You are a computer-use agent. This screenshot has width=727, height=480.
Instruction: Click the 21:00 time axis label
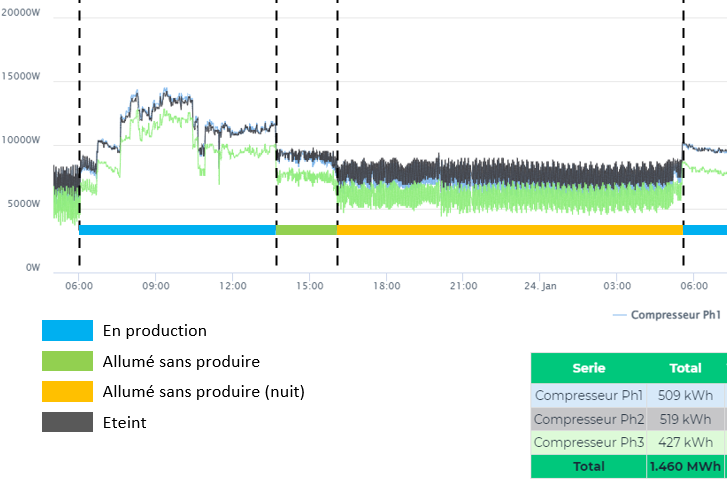click(463, 286)
